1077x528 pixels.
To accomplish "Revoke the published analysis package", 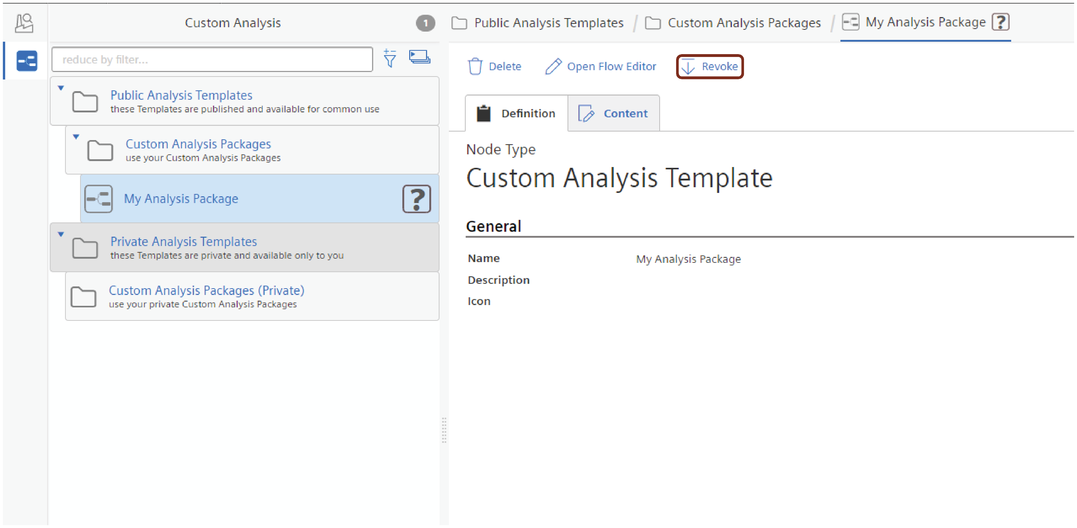I will (710, 67).
